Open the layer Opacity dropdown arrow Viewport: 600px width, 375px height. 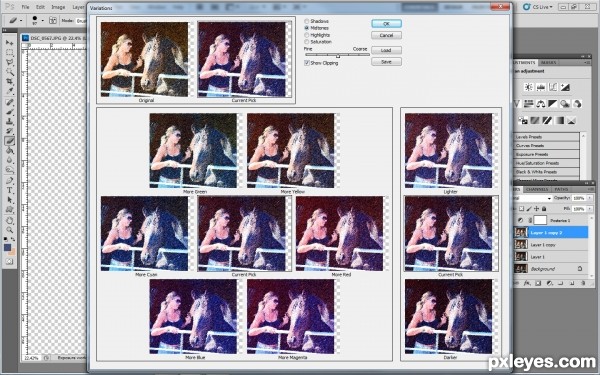coord(590,198)
